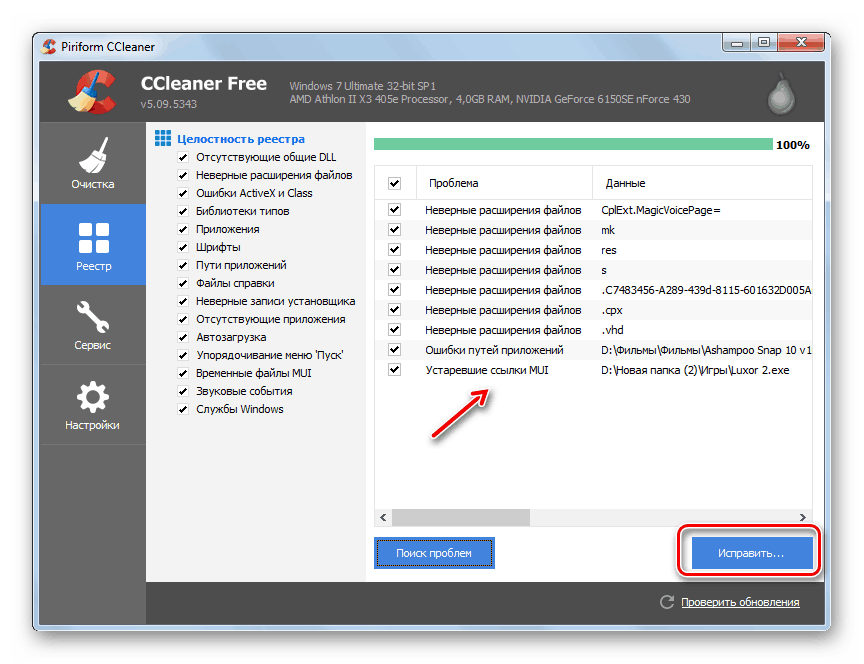Uncheck Ошибки ActiveX и Class
864x664 pixels.
tap(183, 193)
